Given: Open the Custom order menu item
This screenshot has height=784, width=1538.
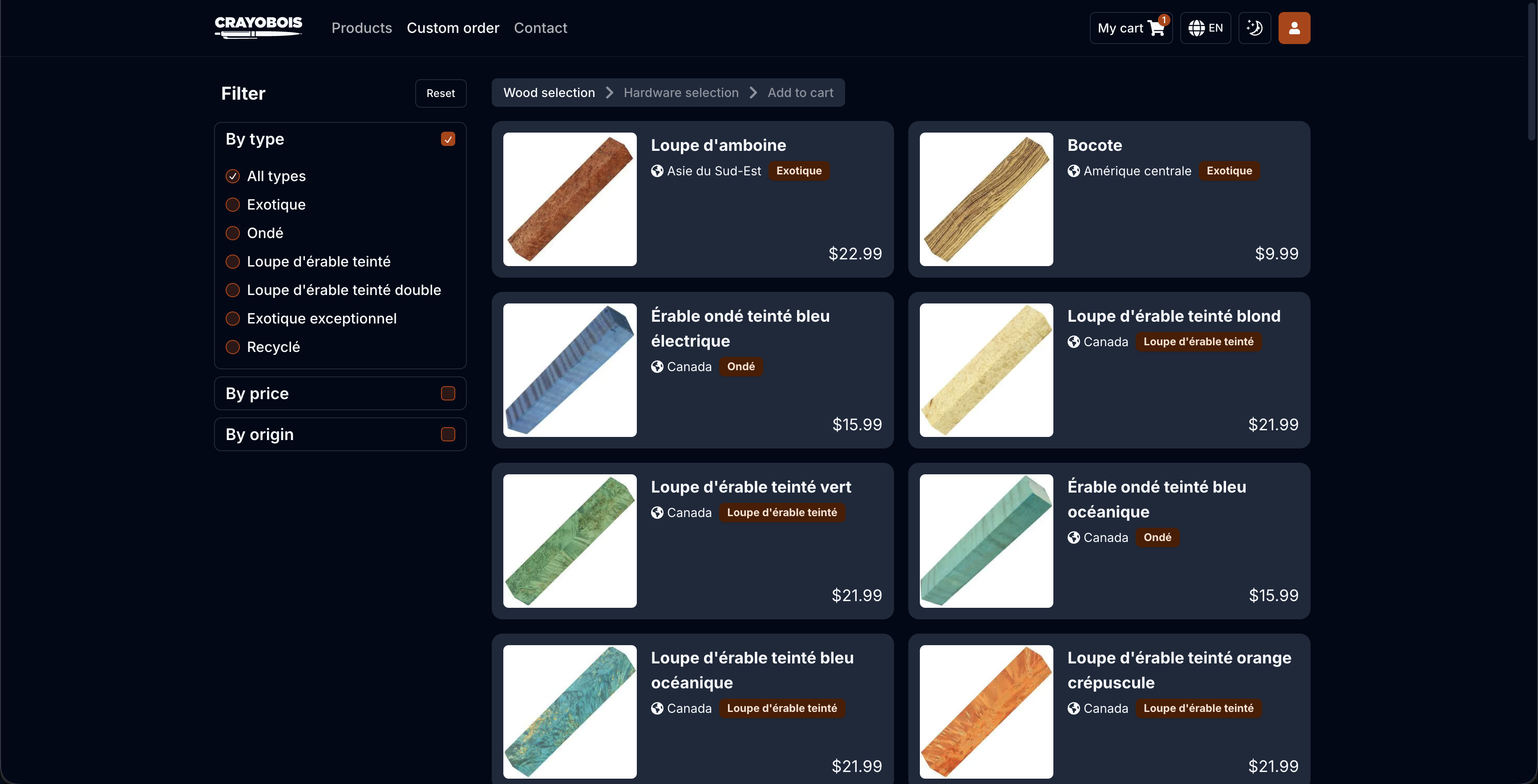Looking at the screenshot, I should coord(453,28).
